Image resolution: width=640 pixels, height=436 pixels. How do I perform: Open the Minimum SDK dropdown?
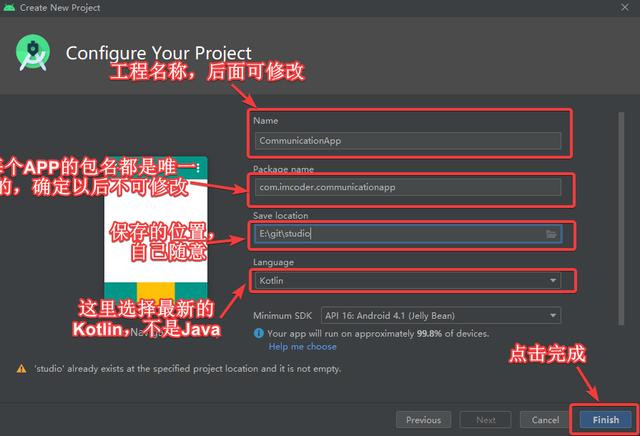[441, 316]
